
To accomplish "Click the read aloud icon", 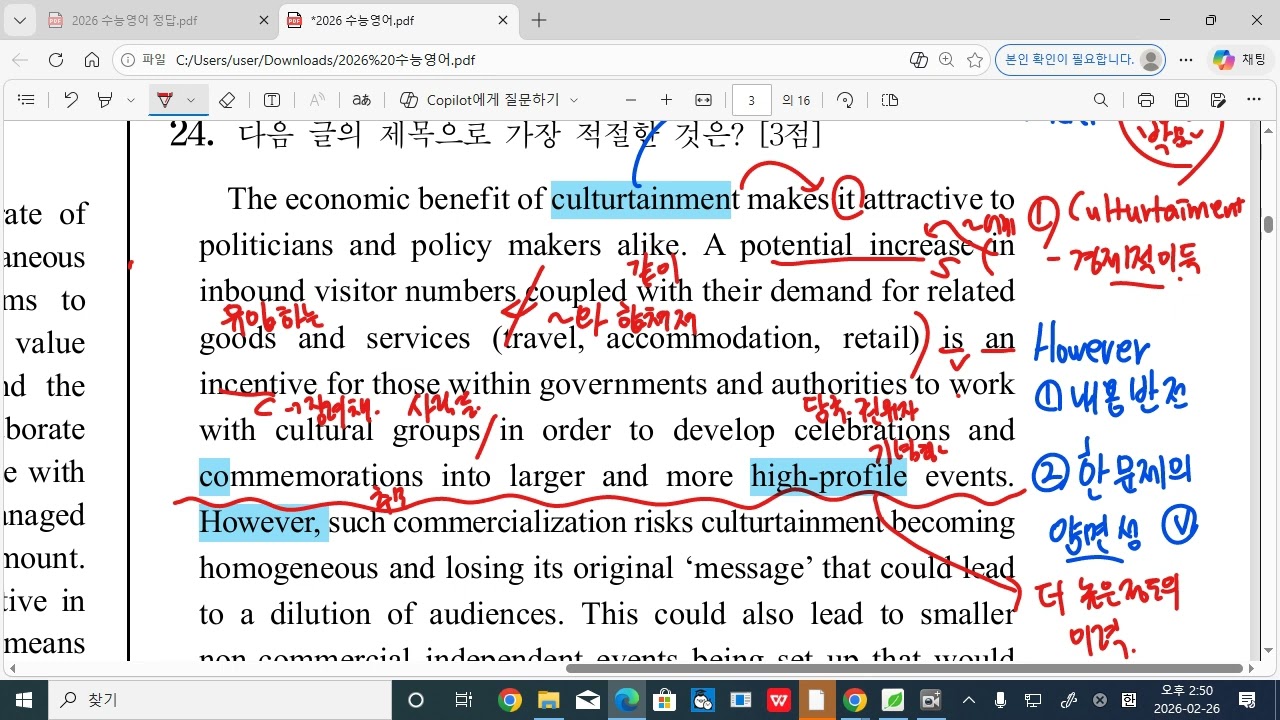I will click(x=316, y=100).
